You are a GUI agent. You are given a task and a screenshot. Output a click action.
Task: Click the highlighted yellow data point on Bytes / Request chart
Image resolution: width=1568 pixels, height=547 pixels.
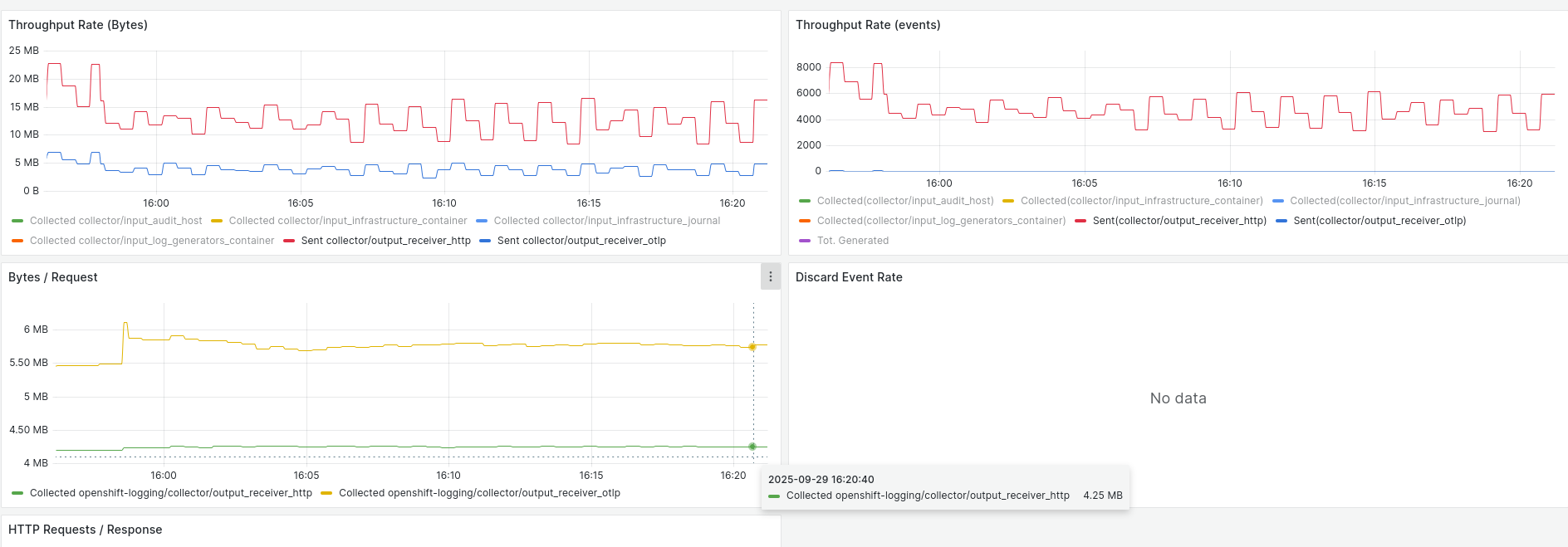point(752,347)
